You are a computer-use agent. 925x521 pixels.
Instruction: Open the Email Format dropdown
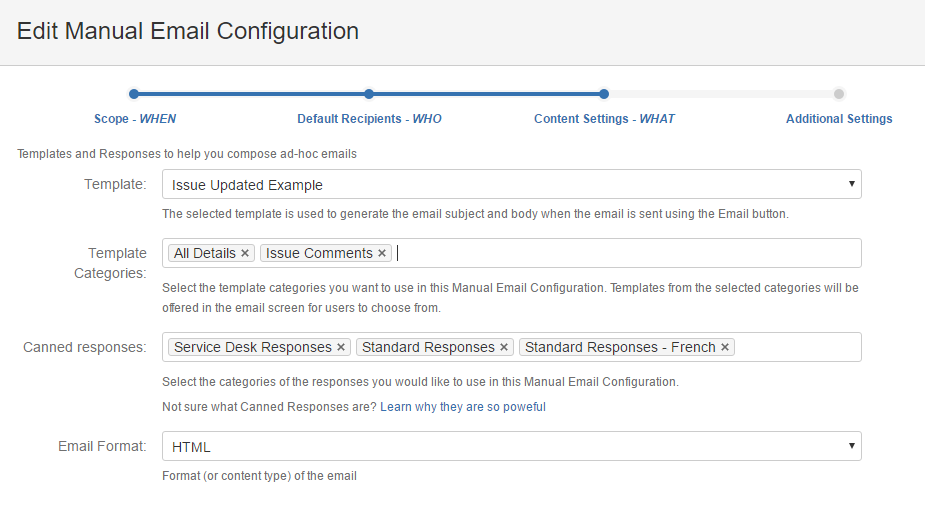pyautogui.click(x=511, y=447)
